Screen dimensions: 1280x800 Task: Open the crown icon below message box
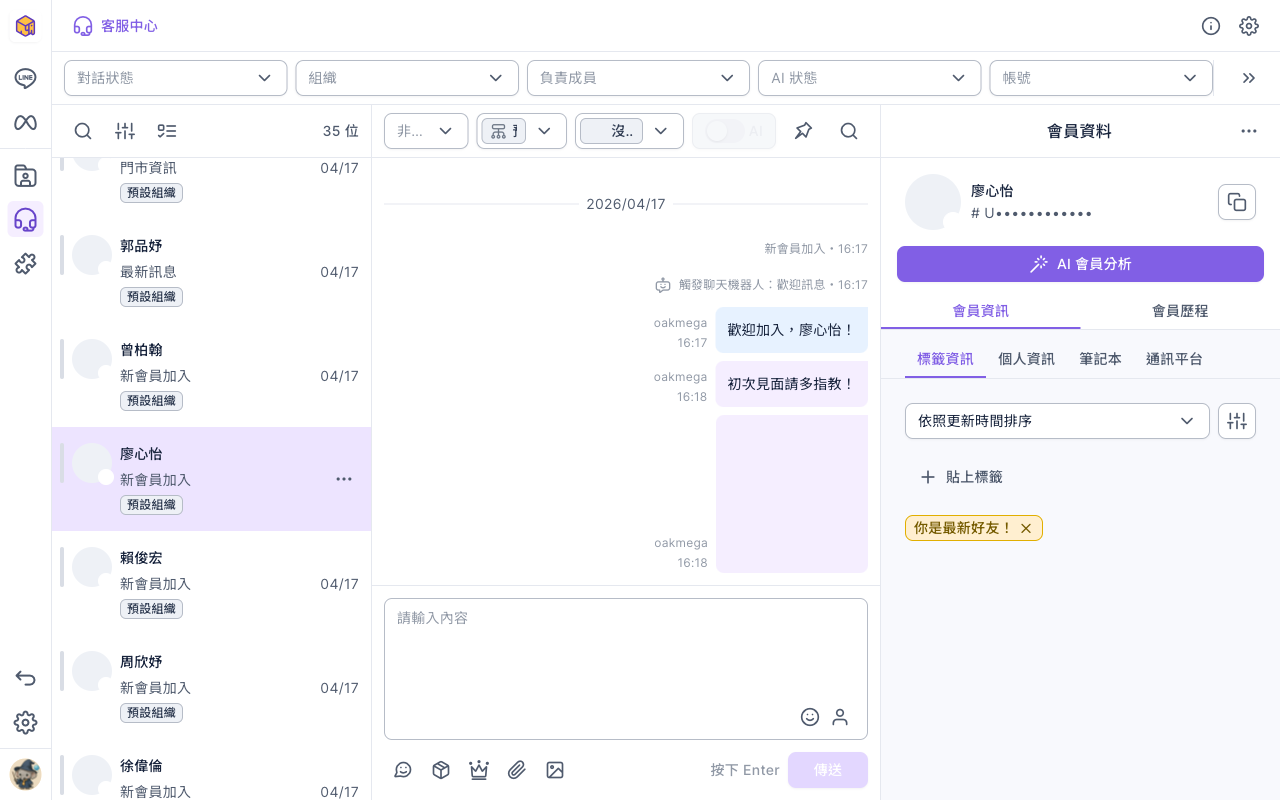(479, 770)
